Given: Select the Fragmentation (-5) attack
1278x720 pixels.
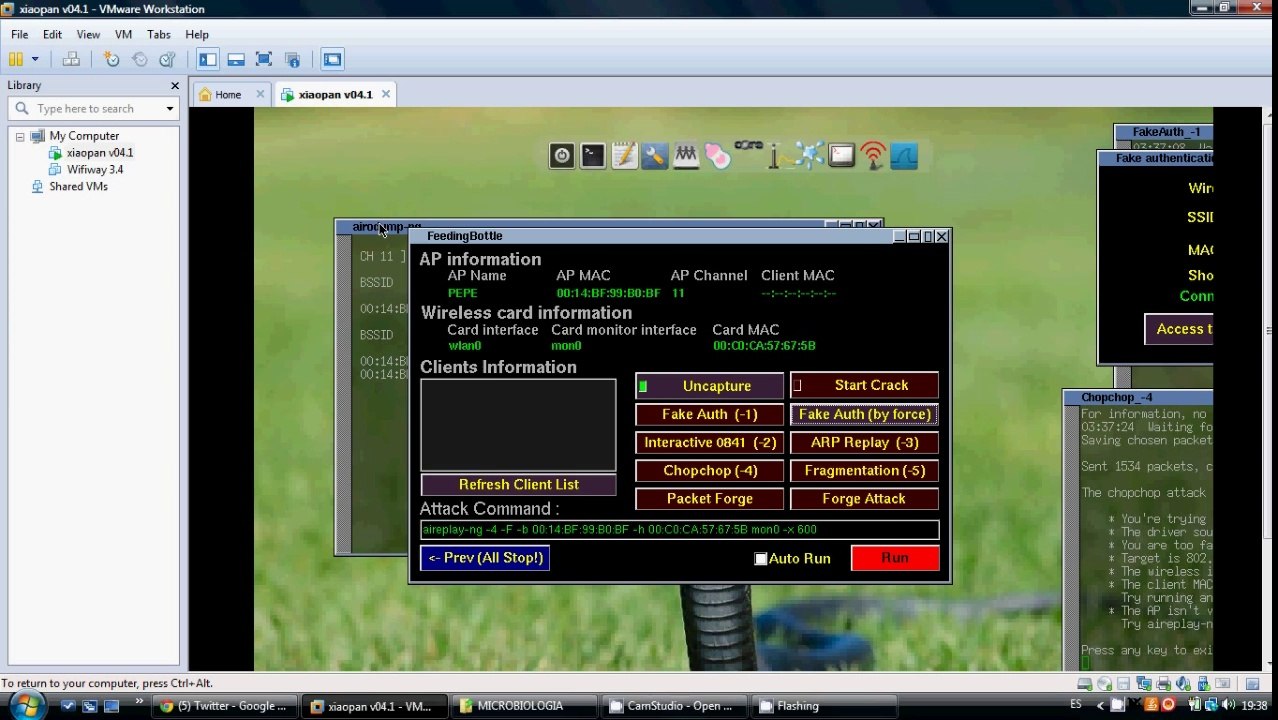Looking at the screenshot, I should tap(864, 470).
